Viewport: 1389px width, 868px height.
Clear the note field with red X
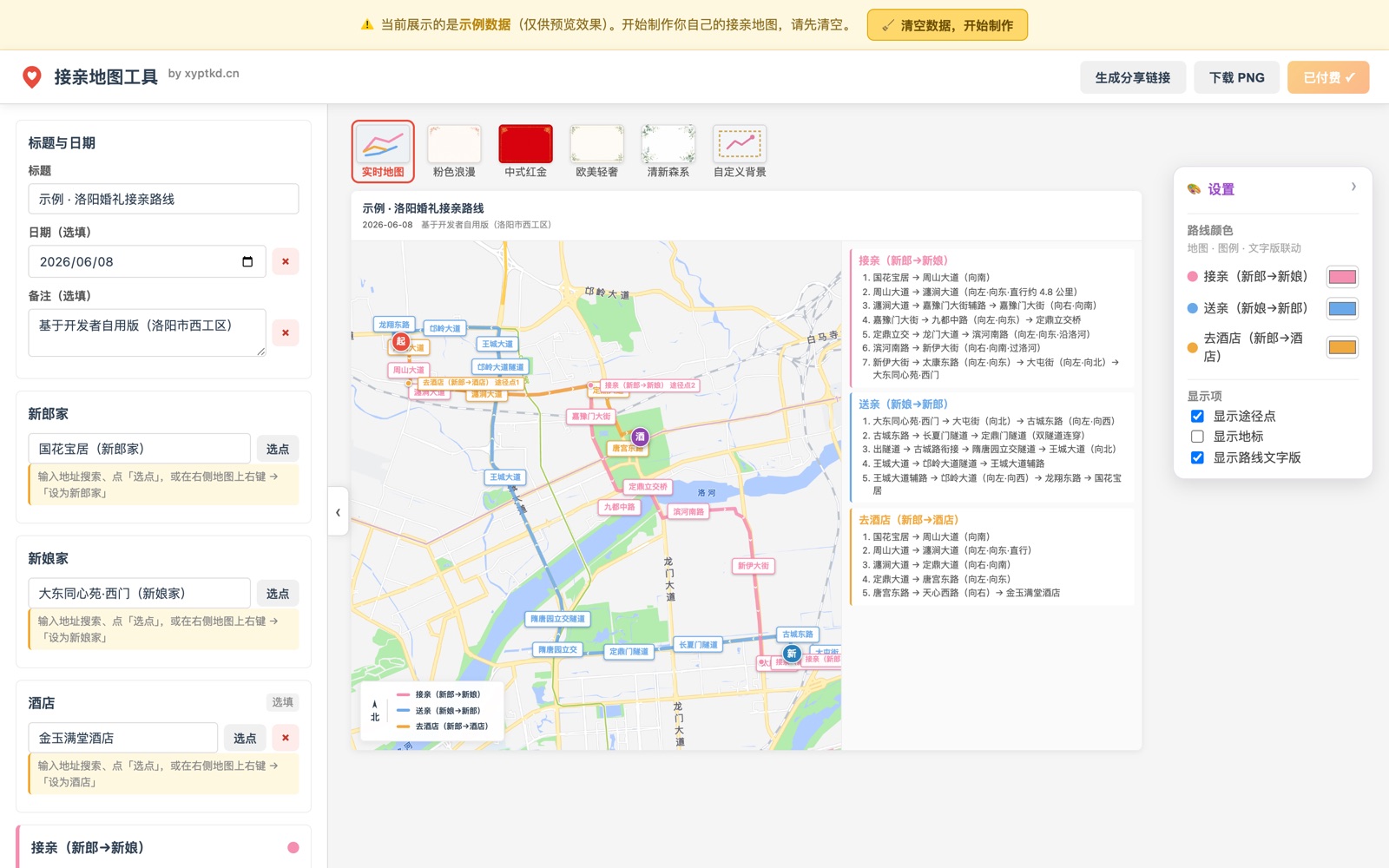coord(286,332)
